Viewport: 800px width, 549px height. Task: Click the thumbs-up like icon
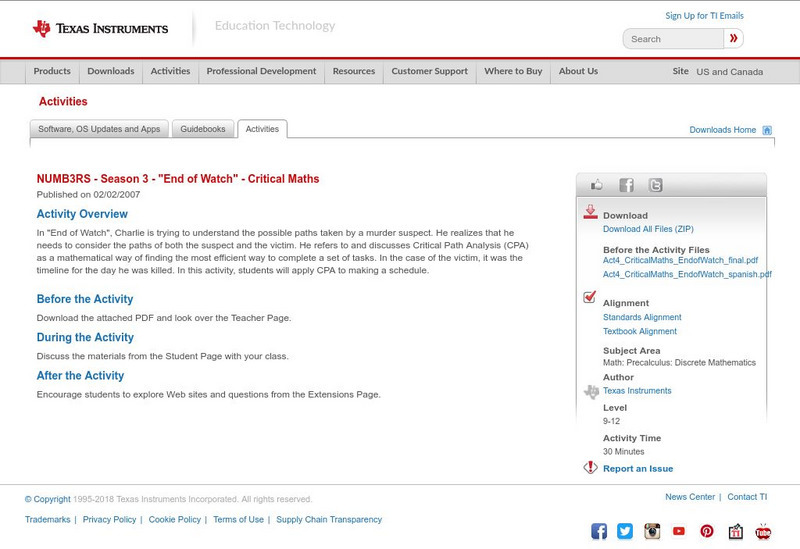pyautogui.click(x=596, y=185)
